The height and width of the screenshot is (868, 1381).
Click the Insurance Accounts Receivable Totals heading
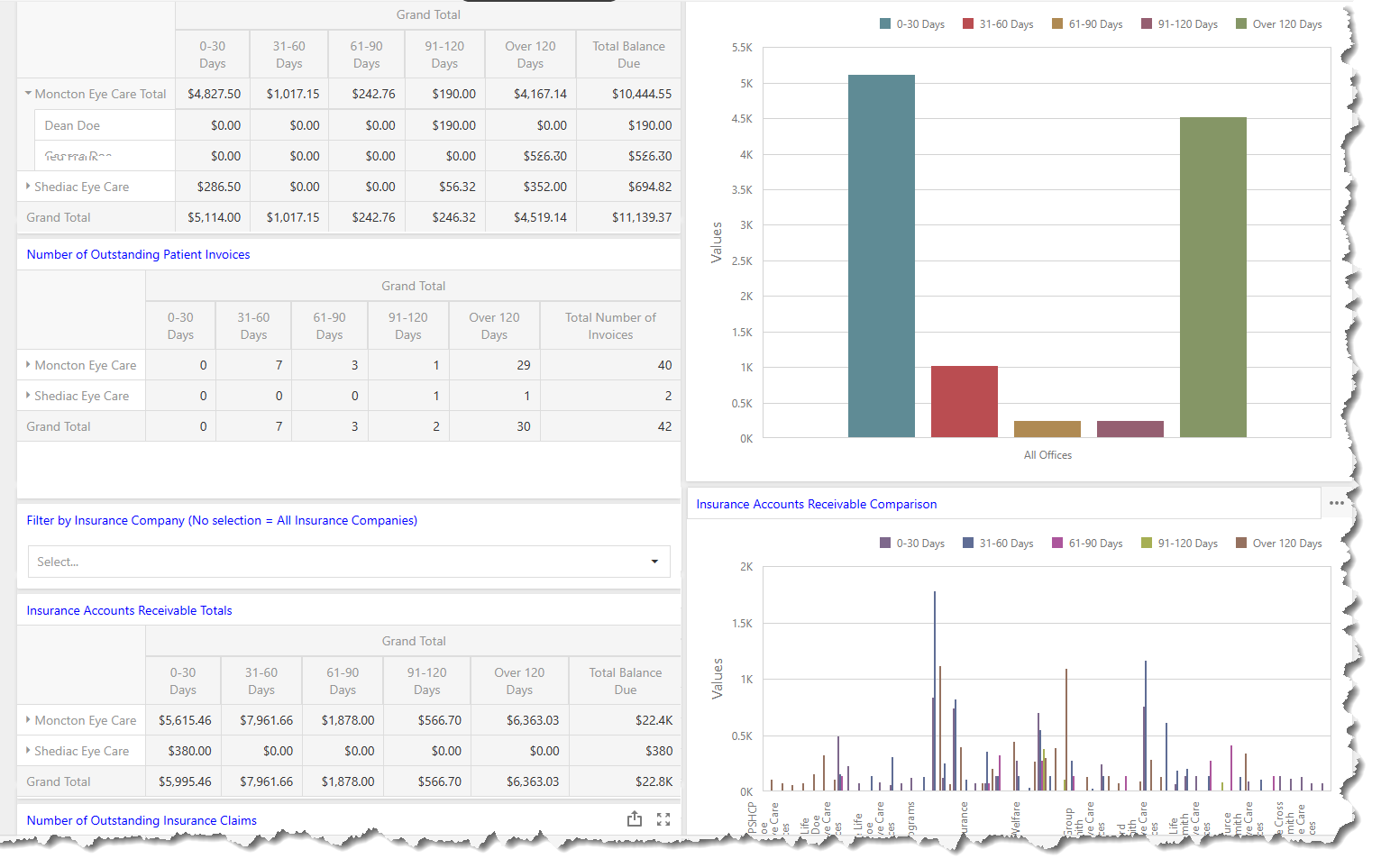click(x=129, y=610)
